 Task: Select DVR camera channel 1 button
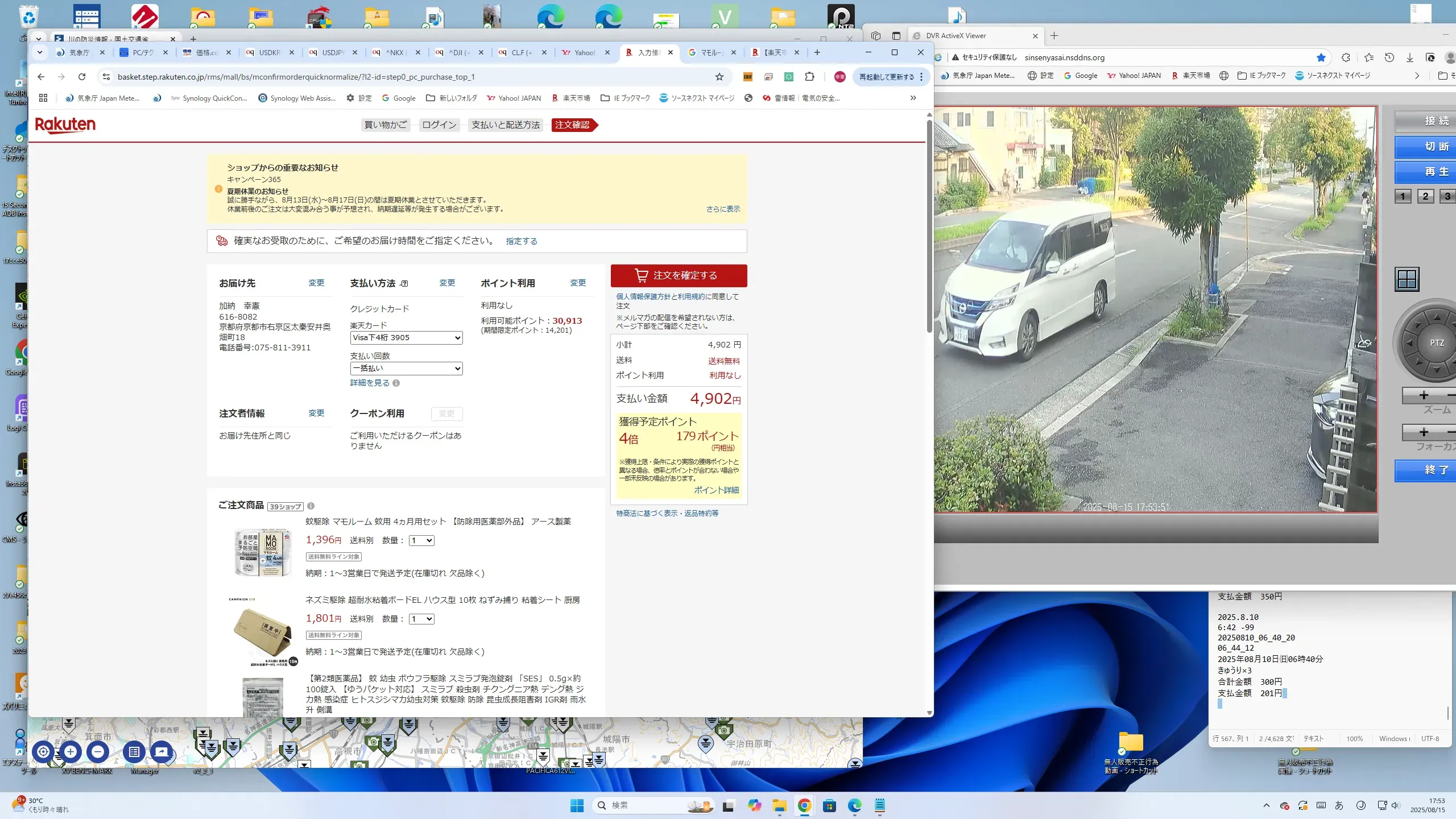(1403, 196)
